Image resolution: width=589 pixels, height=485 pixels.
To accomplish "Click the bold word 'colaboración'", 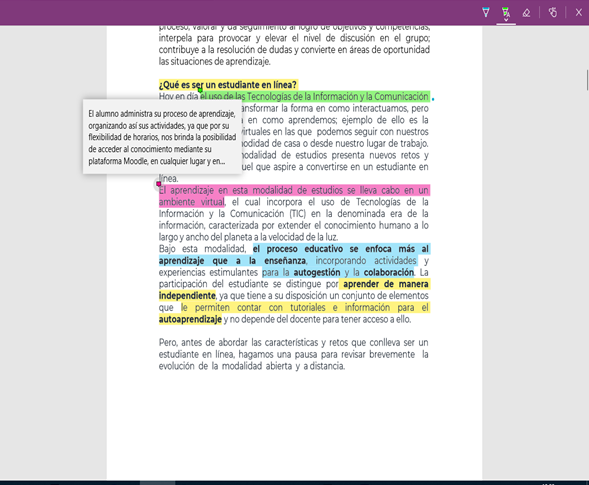I will [x=389, y=272].
